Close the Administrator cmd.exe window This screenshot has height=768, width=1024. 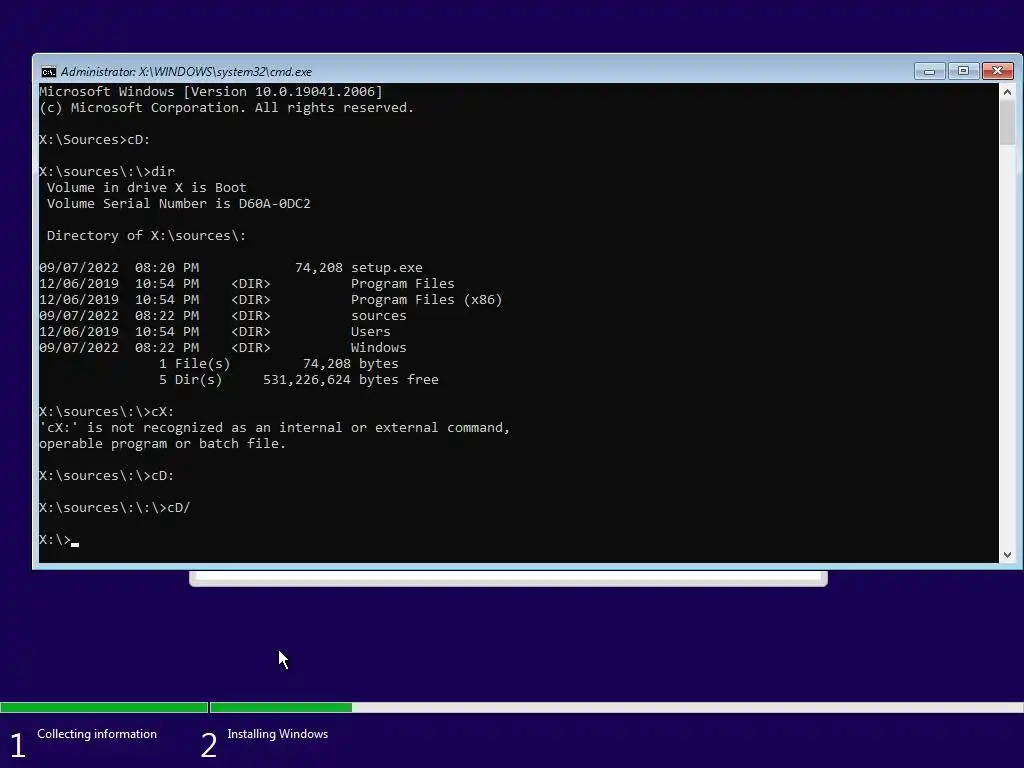(x=997, y=71)
